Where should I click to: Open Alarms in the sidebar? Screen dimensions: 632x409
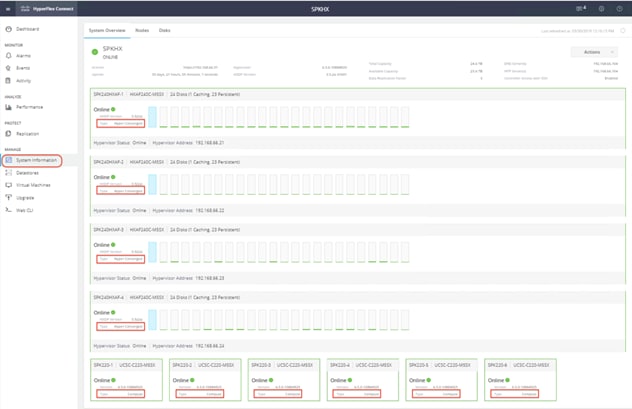pyautogui.click(x=23, y=56)
